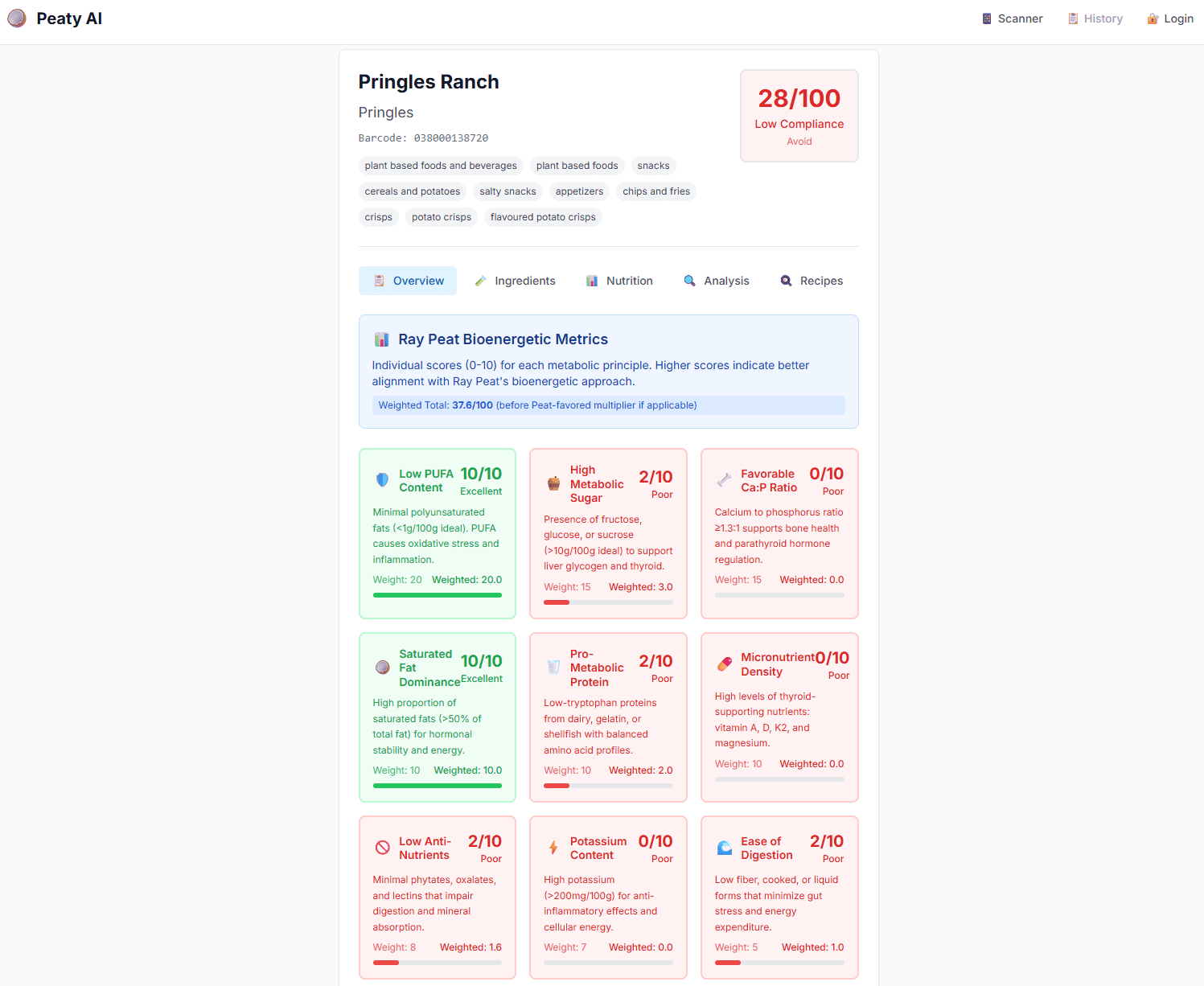Click the wave icon on Ease of Digestion card
This screenshot has width=1204, height=986.
725,847
